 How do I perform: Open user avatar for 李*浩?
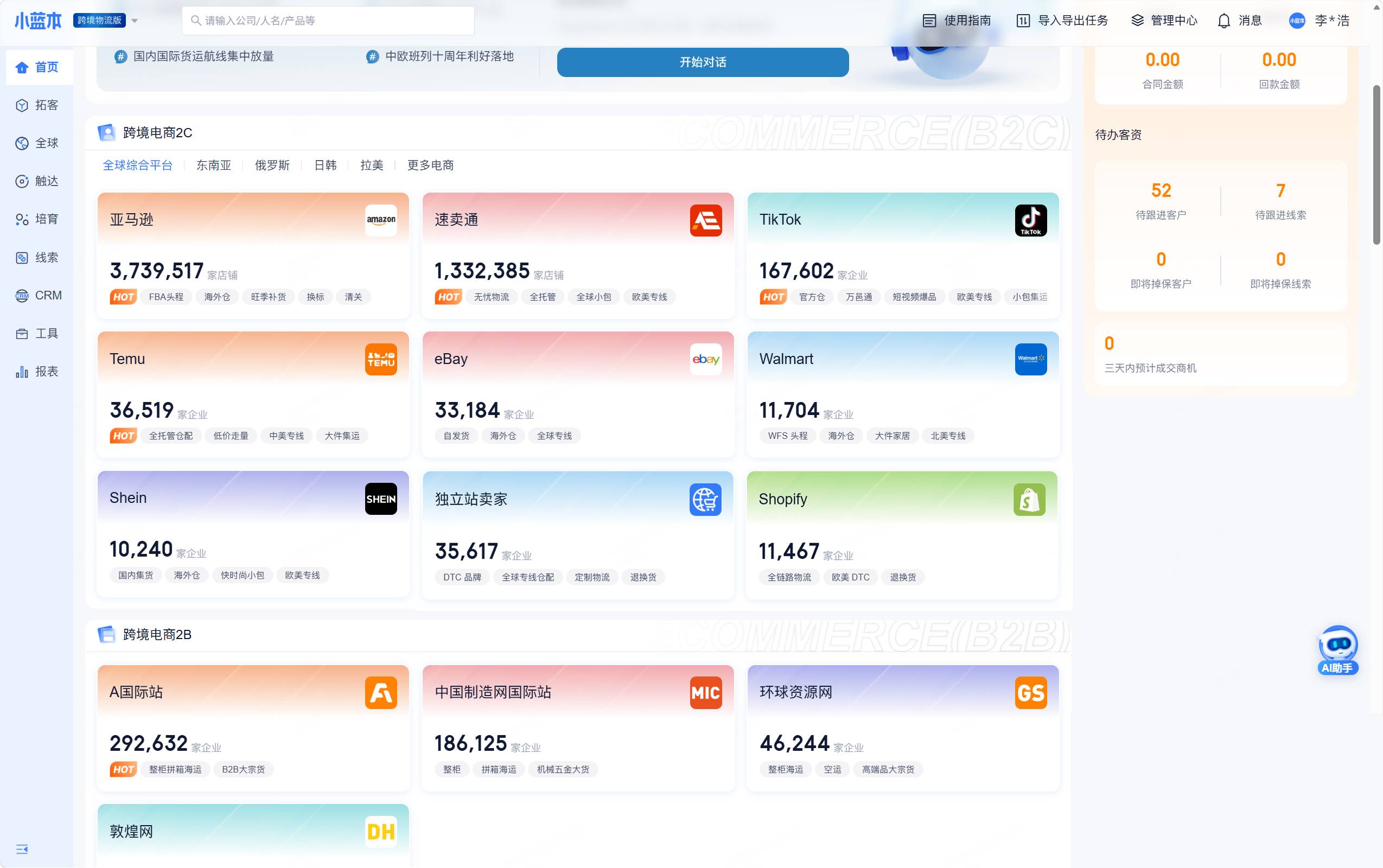pos(1297,21)
